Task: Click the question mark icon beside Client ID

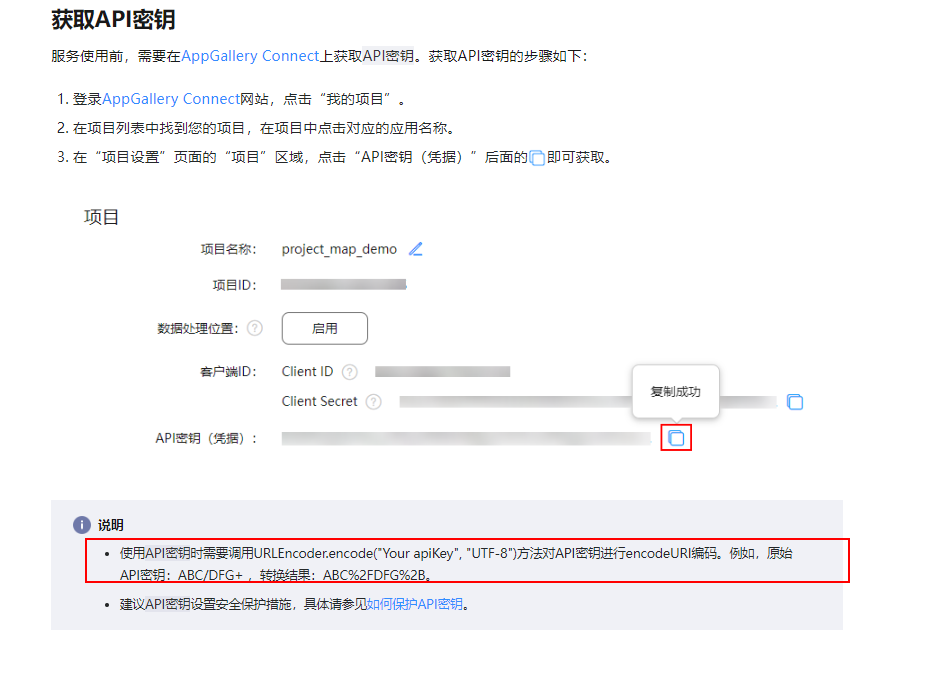Action: click(350, 372)
